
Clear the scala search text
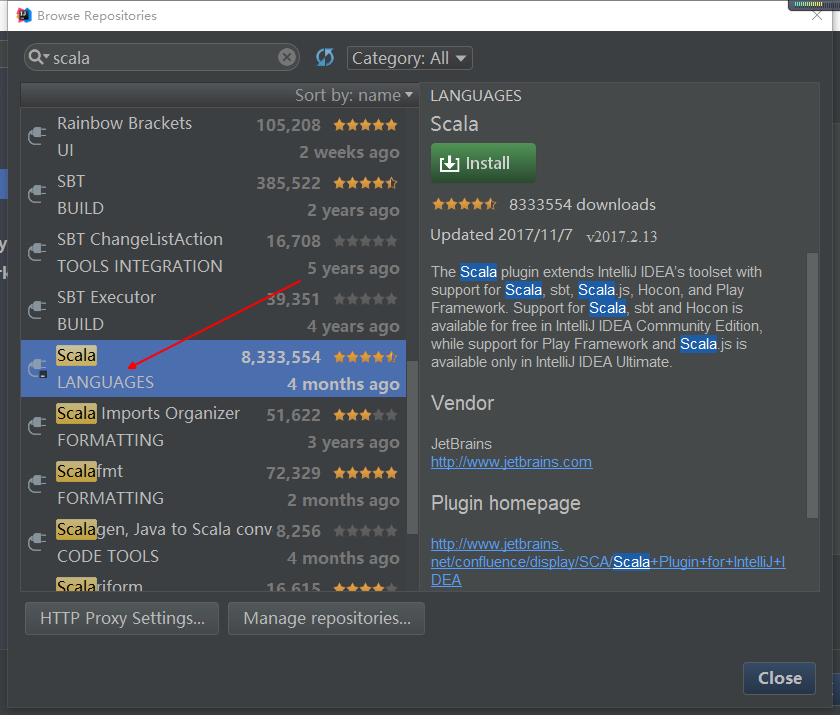click(x=287, y=57)
